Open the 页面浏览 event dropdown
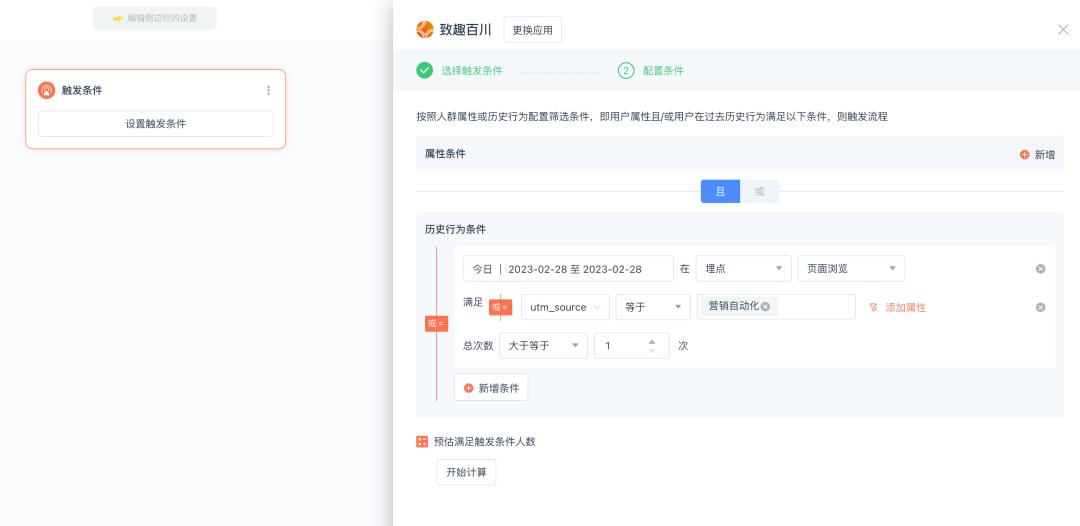1080x526 pixels. (x=851, y=269)
